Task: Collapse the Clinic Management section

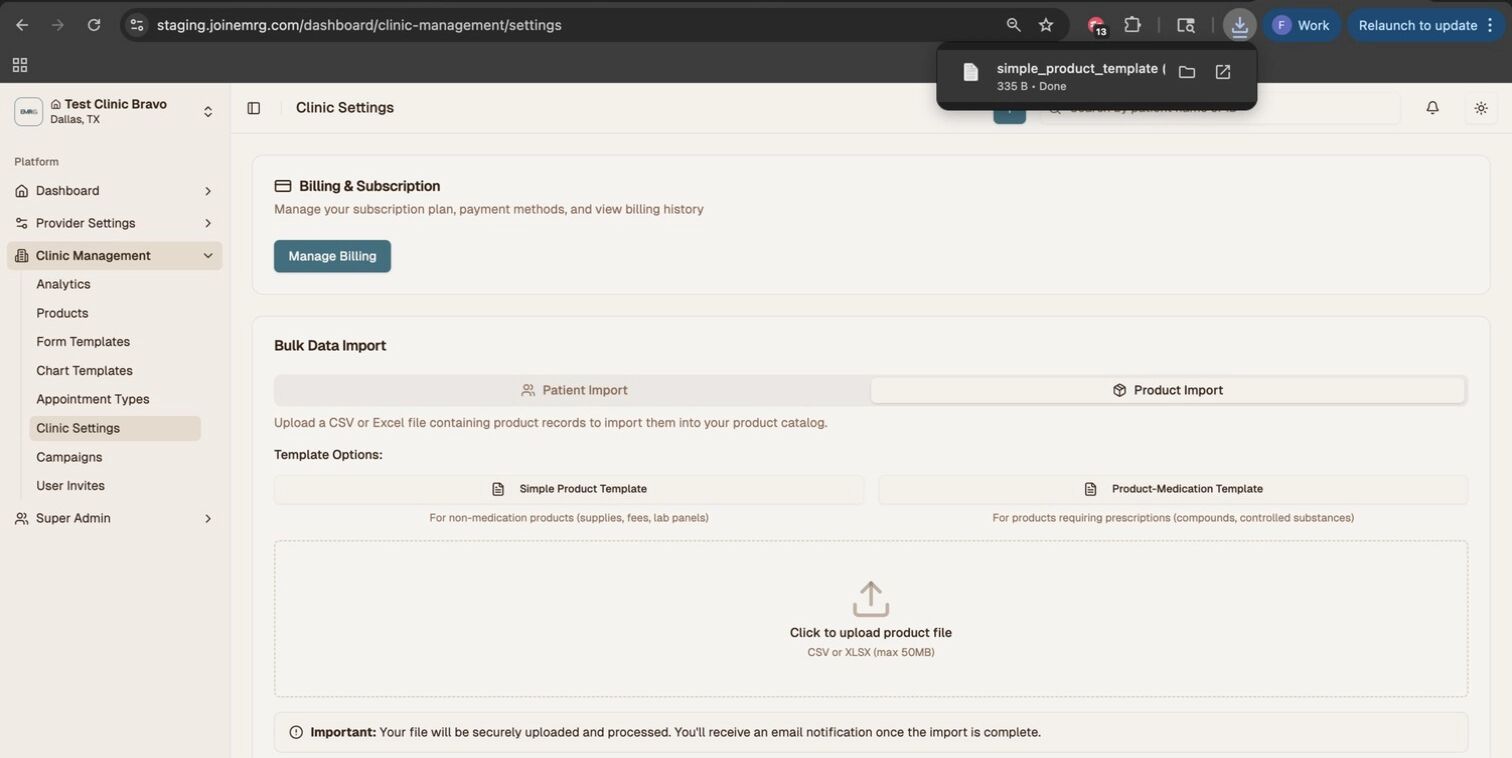Action: coord(115,256)
